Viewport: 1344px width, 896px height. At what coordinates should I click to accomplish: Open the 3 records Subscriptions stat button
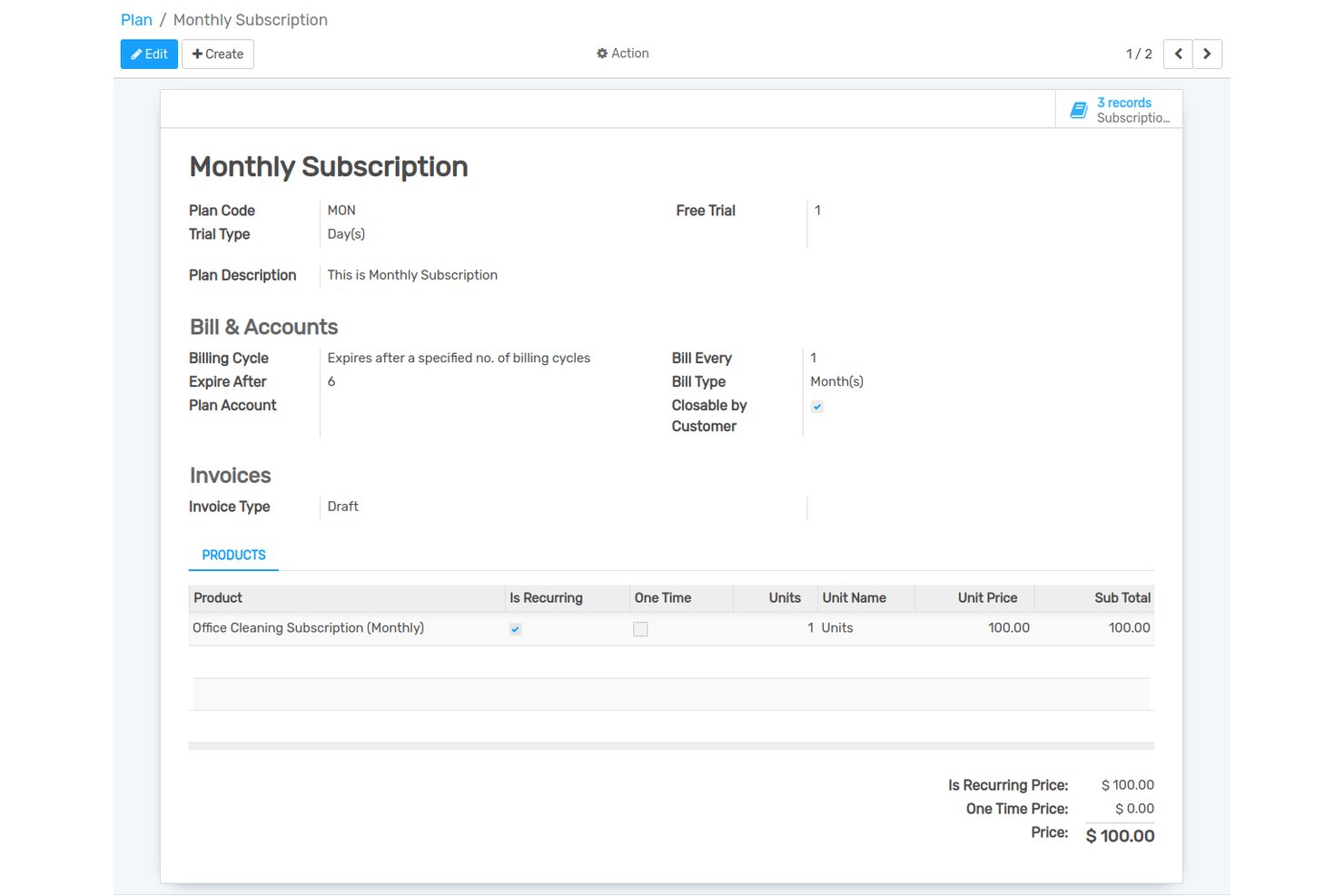1119,110
